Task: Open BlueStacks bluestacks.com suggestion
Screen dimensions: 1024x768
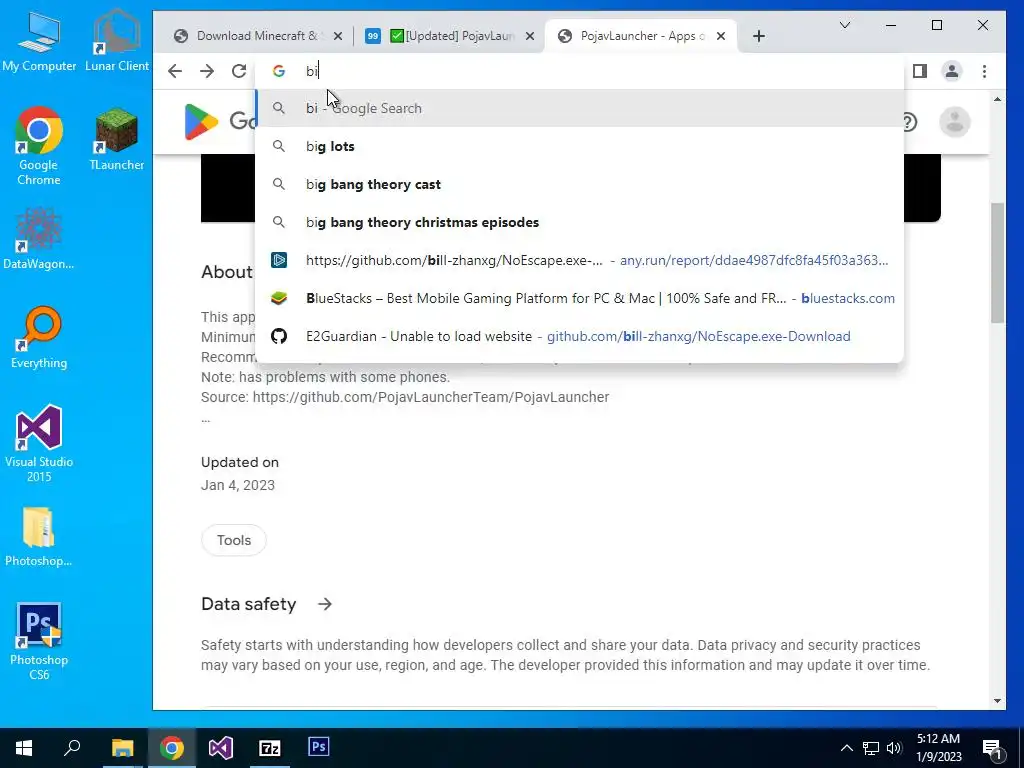Action: coord(580,298)
